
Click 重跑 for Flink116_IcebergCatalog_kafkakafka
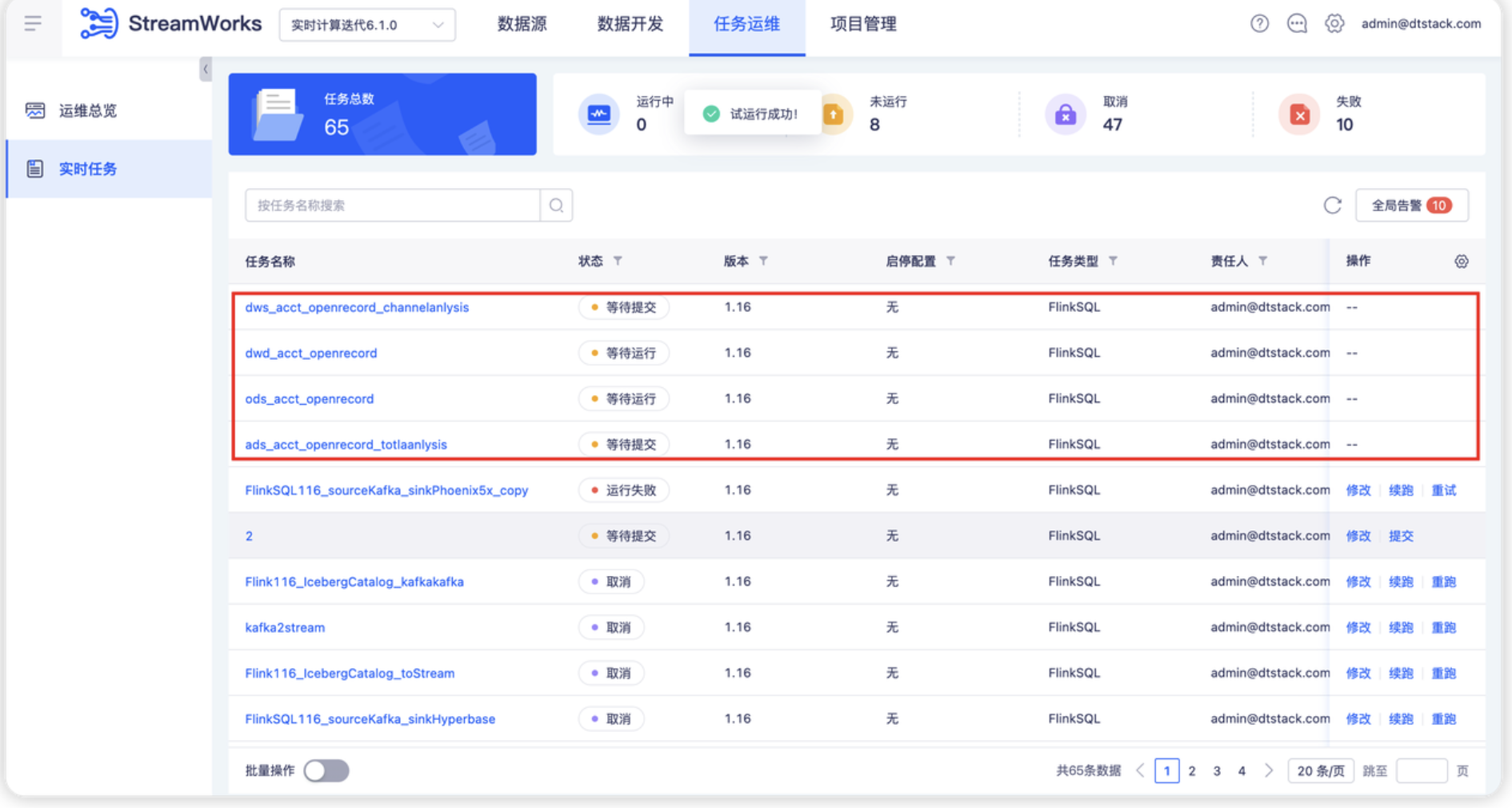(1443, 582)
